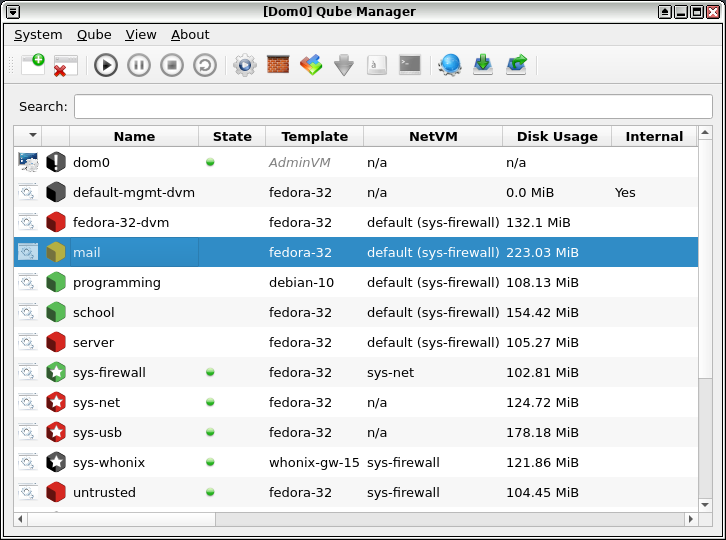
Task: Click the Create new qube icon
Action: [32, 65]
